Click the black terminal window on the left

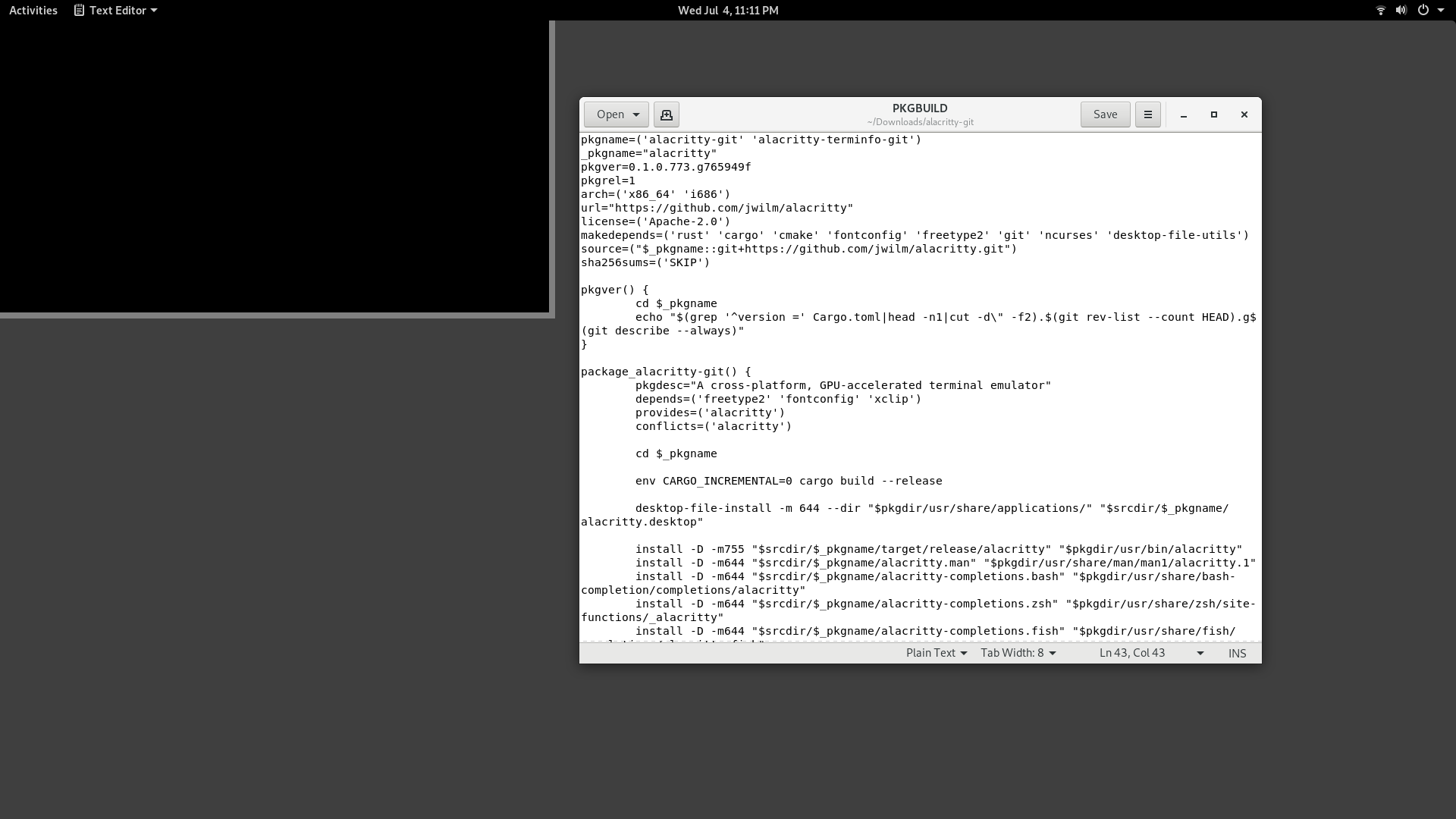tap(275, 167)
